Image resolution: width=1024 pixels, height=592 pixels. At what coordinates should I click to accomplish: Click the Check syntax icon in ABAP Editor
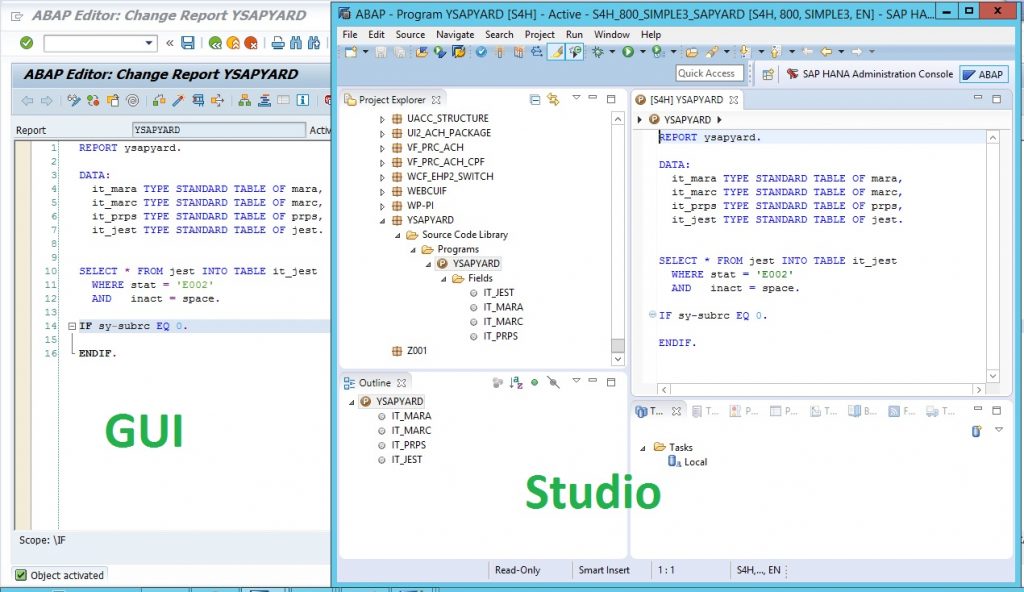[159, 100]
